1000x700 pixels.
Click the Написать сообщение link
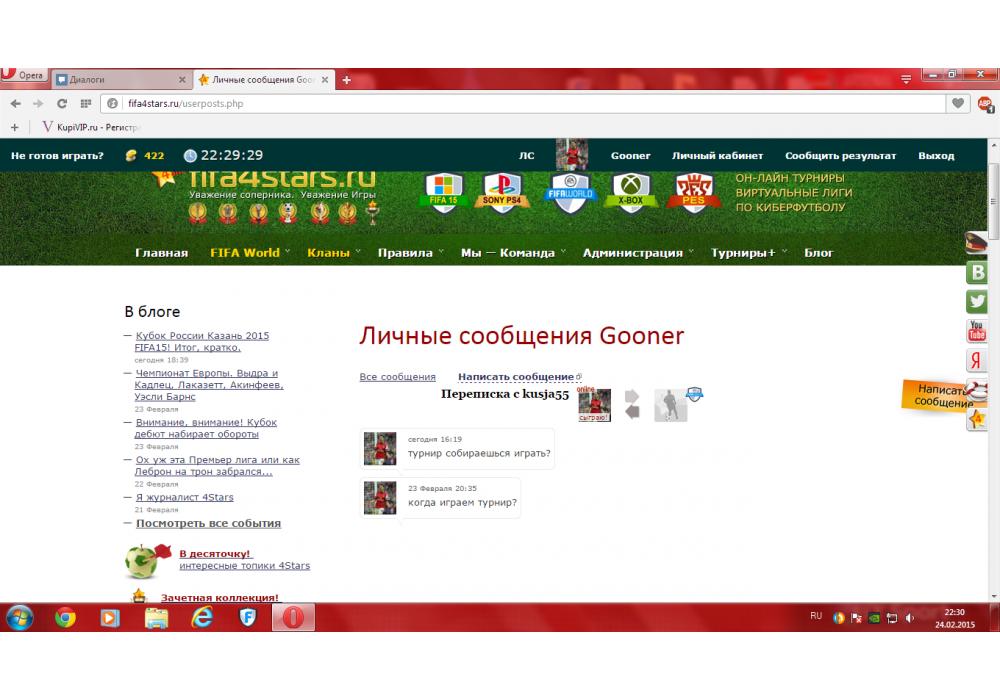516,377
